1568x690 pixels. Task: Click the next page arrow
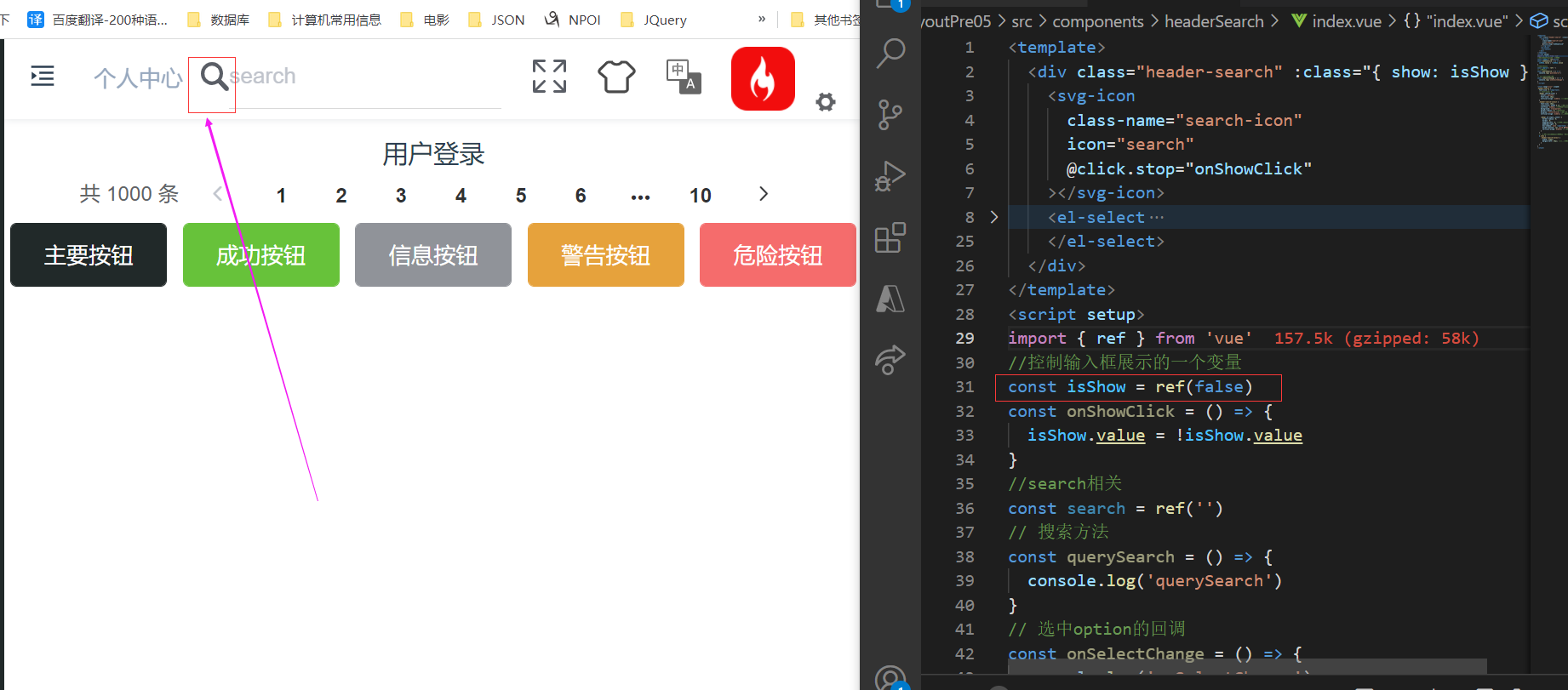pos(763,194)
